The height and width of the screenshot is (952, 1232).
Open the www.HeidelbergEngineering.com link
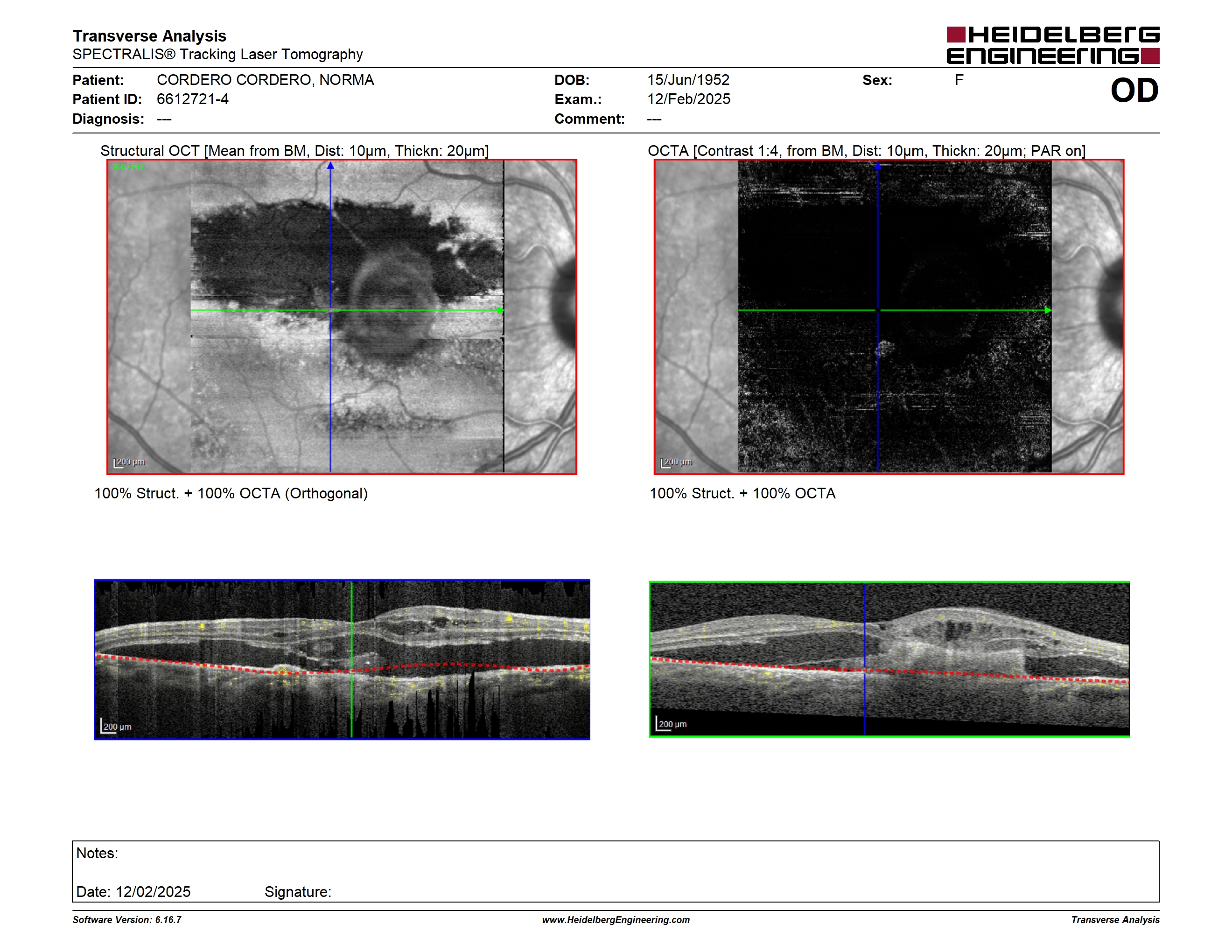pyautogui.click(x=616, y=920)
